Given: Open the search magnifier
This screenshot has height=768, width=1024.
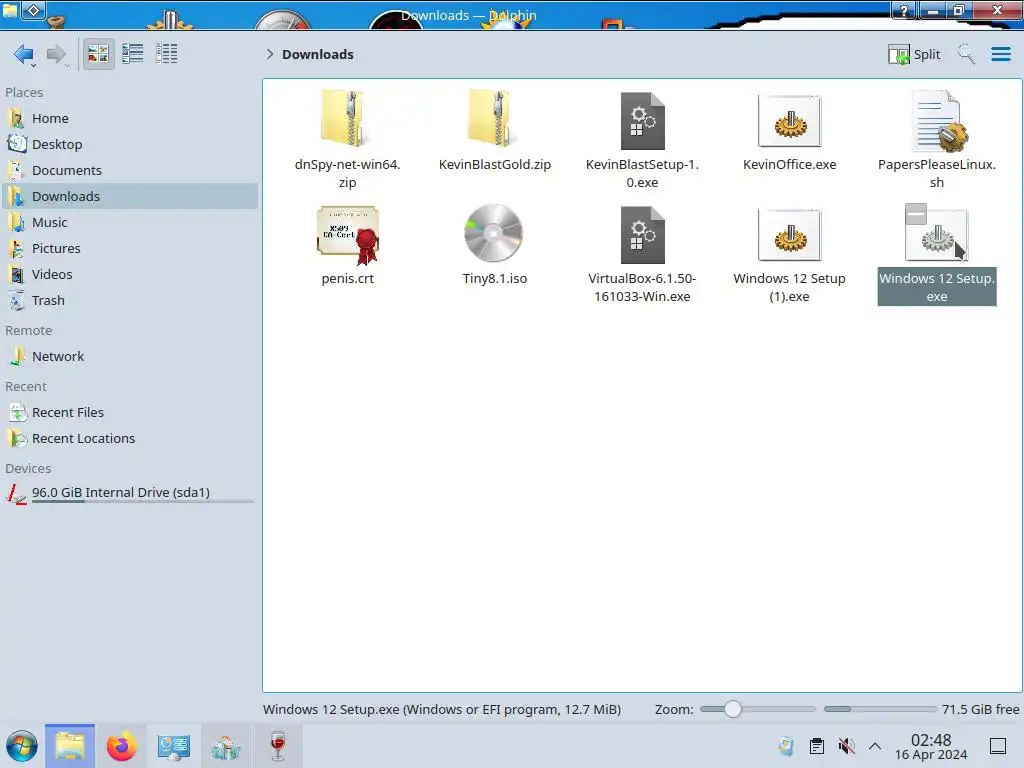Looking at the screenshot, I should pyautogui.click(x=966, y=54).
